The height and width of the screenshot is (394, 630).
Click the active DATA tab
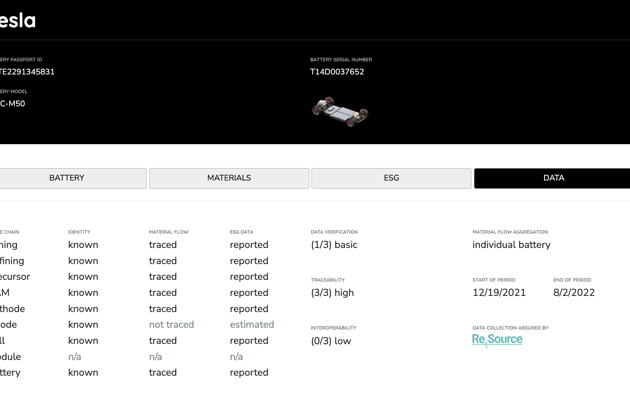click(x=552, y=178)
